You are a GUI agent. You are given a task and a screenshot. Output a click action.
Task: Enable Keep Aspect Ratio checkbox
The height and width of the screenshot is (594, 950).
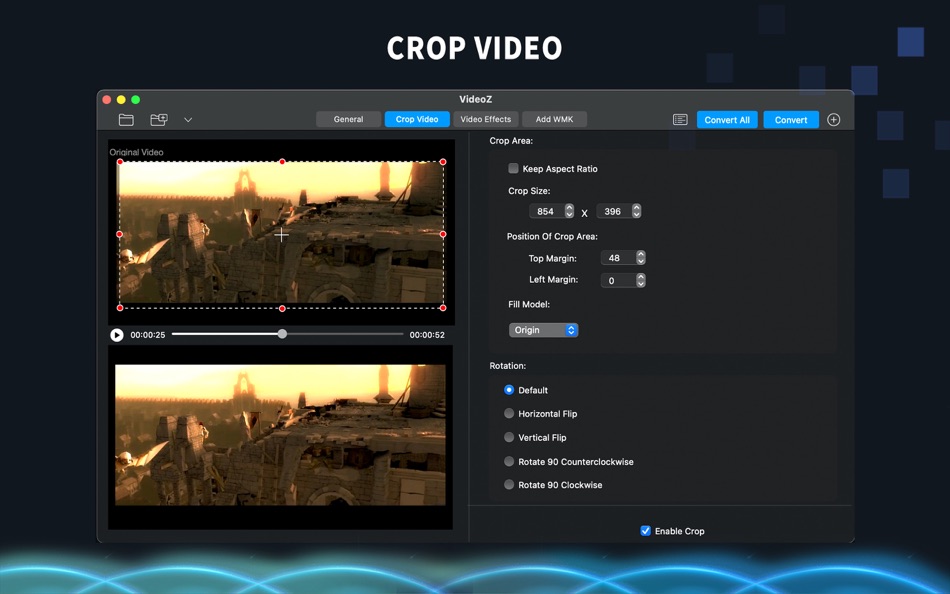pos(513,169)
